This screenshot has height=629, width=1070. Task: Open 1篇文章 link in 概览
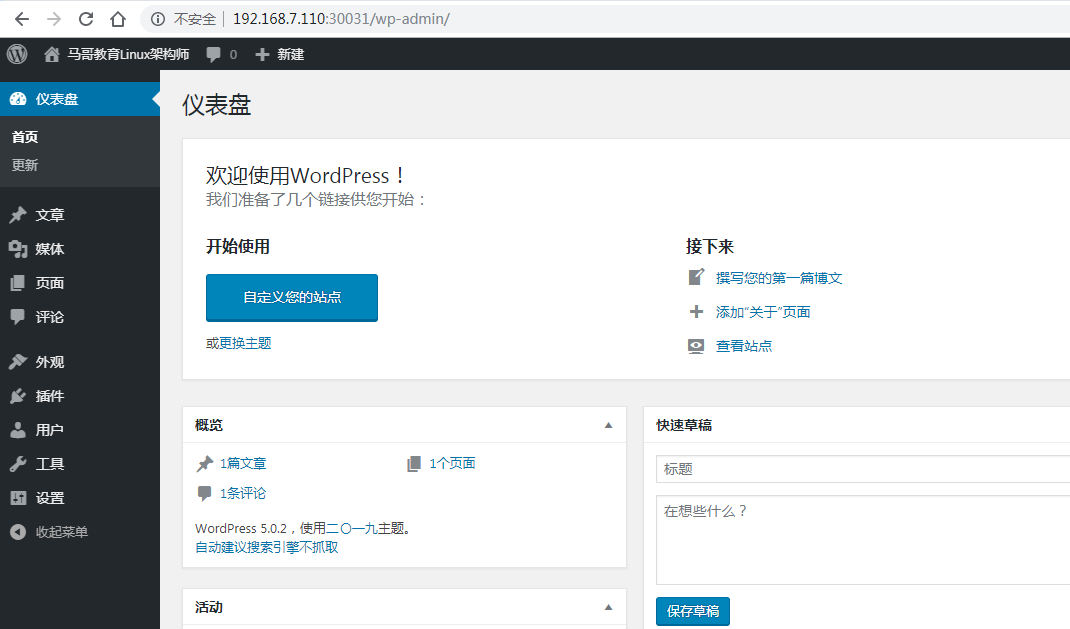tap(243, 464)
